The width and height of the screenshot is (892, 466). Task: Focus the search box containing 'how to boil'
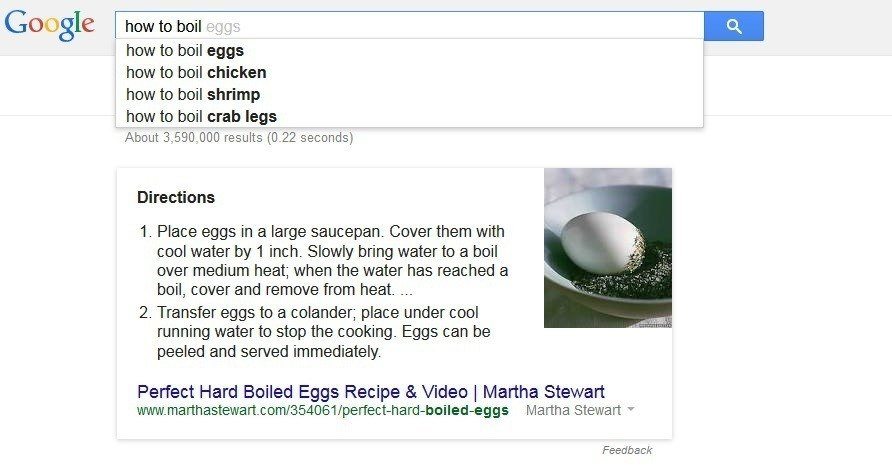click(x=410, y=26)
